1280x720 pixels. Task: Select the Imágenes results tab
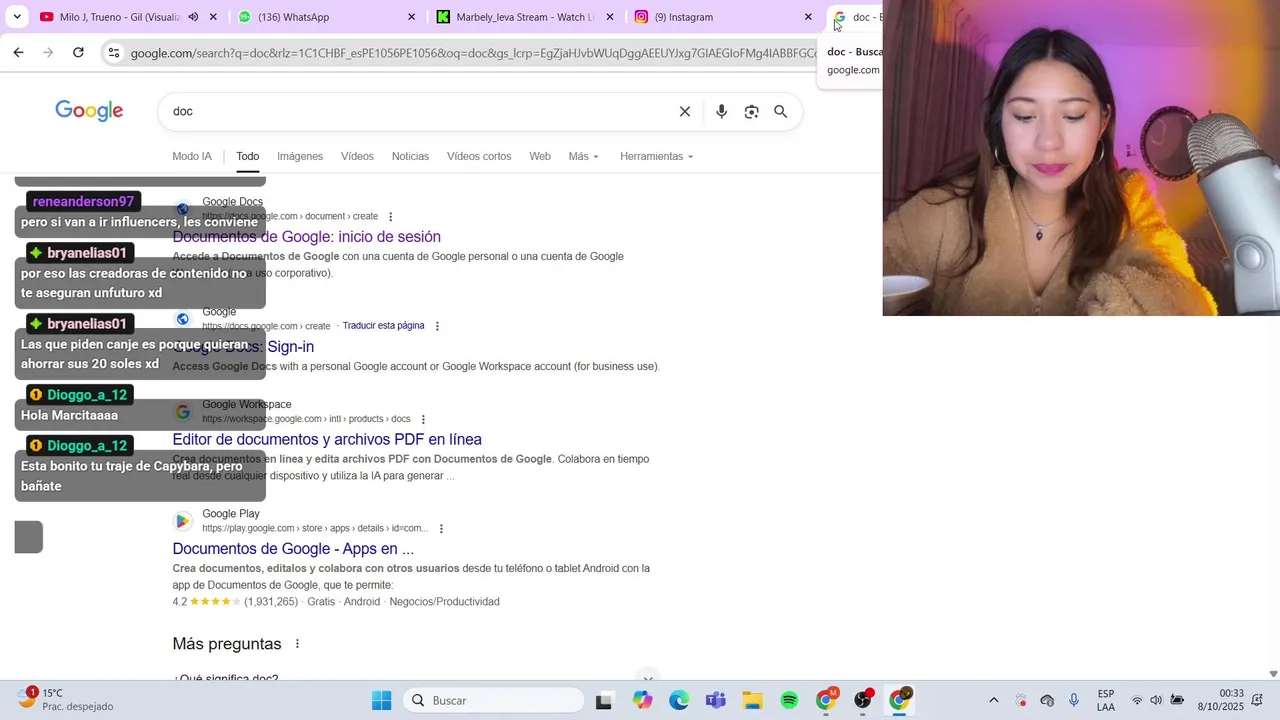point(300,156)
